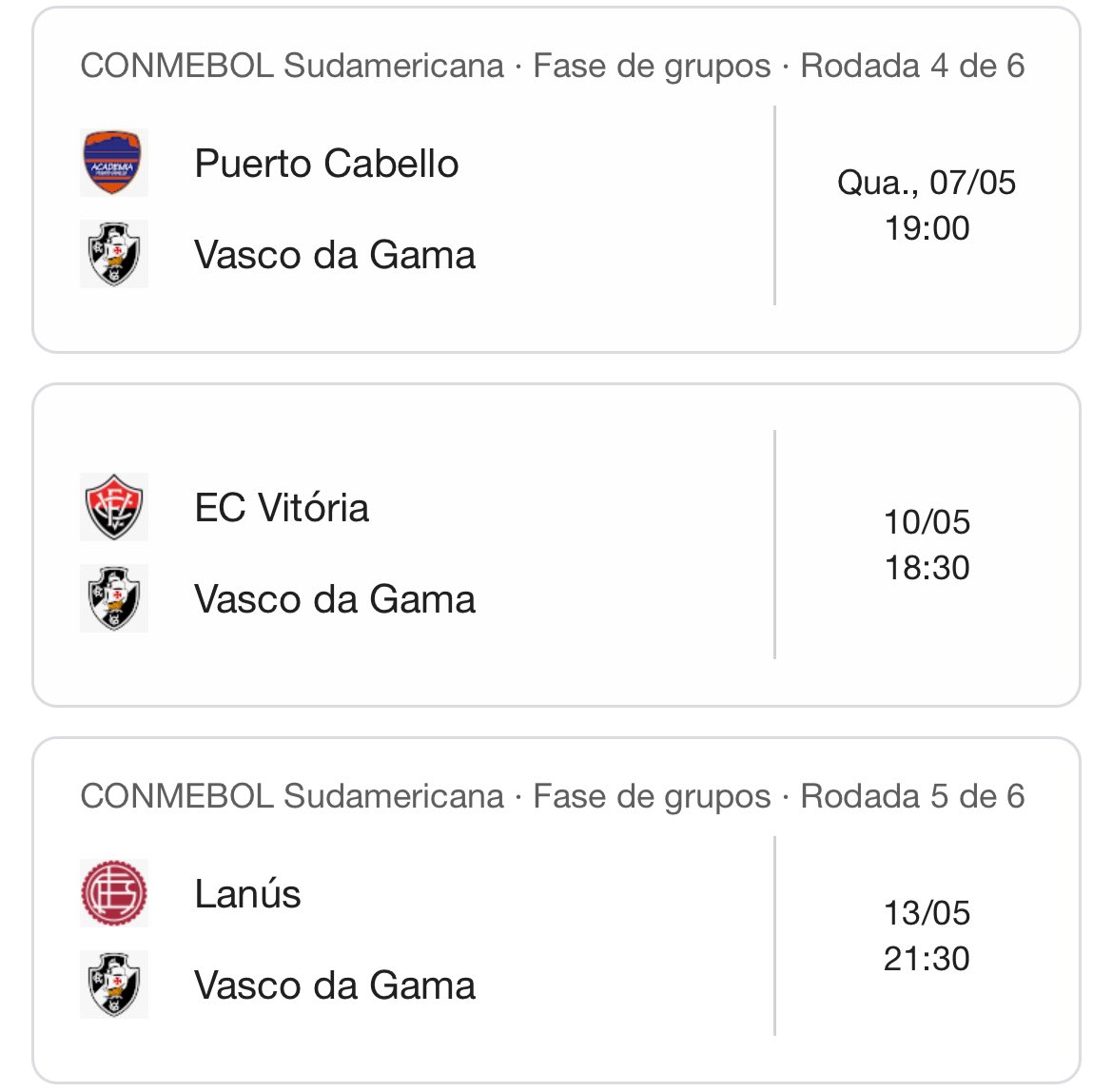Image resolution: width=1113 pixels, height=1092 pixels.
Task: Click Vasco crest in the Lanús match
Action: tap(113, 985)
